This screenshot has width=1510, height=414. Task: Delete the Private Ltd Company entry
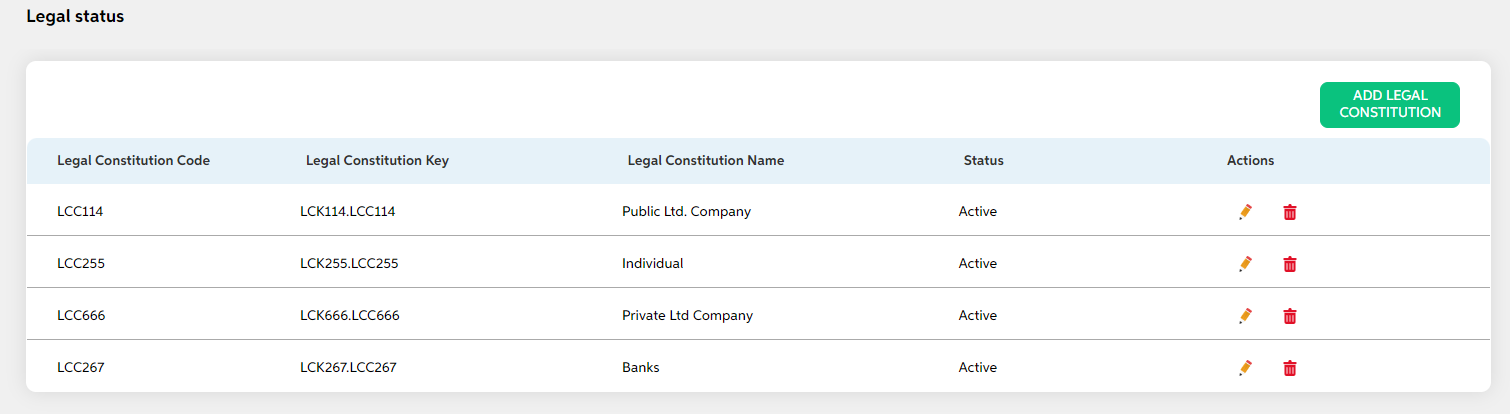click(1290, 316)
